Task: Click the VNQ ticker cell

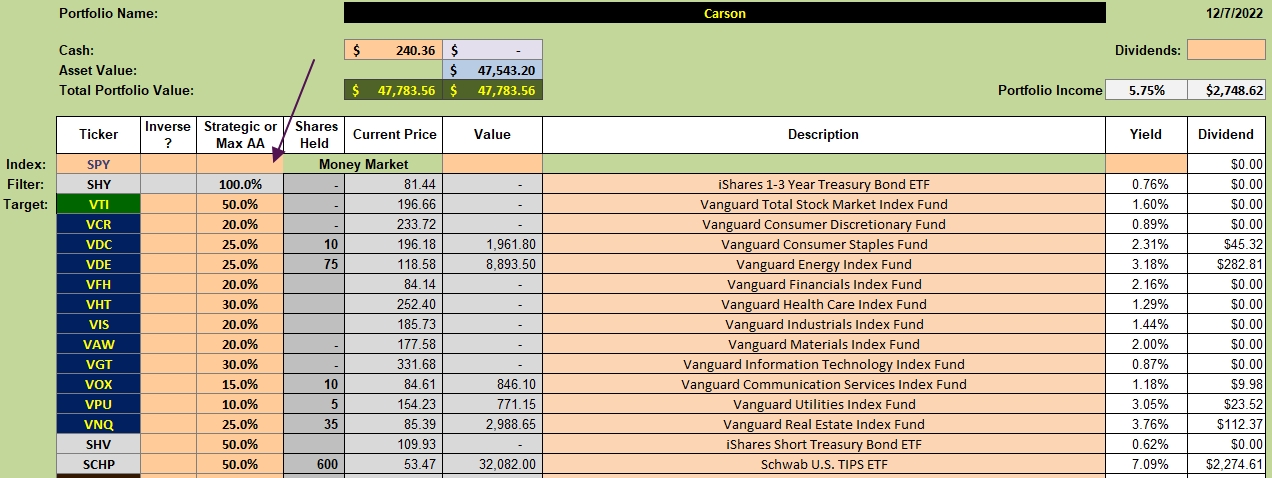Action: (98, 424)
